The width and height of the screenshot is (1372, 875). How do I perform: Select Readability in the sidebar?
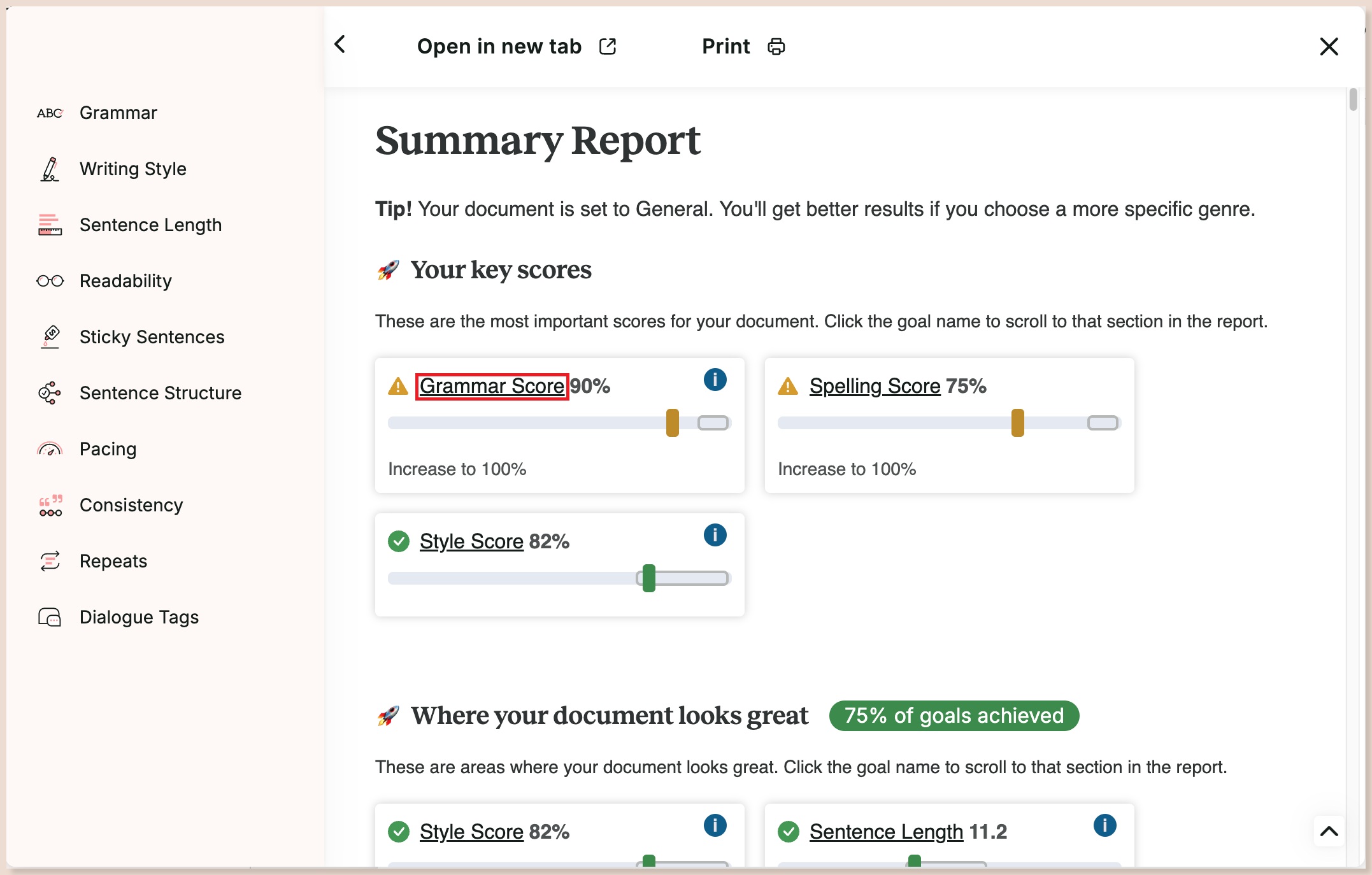click(x=125, y=281)
